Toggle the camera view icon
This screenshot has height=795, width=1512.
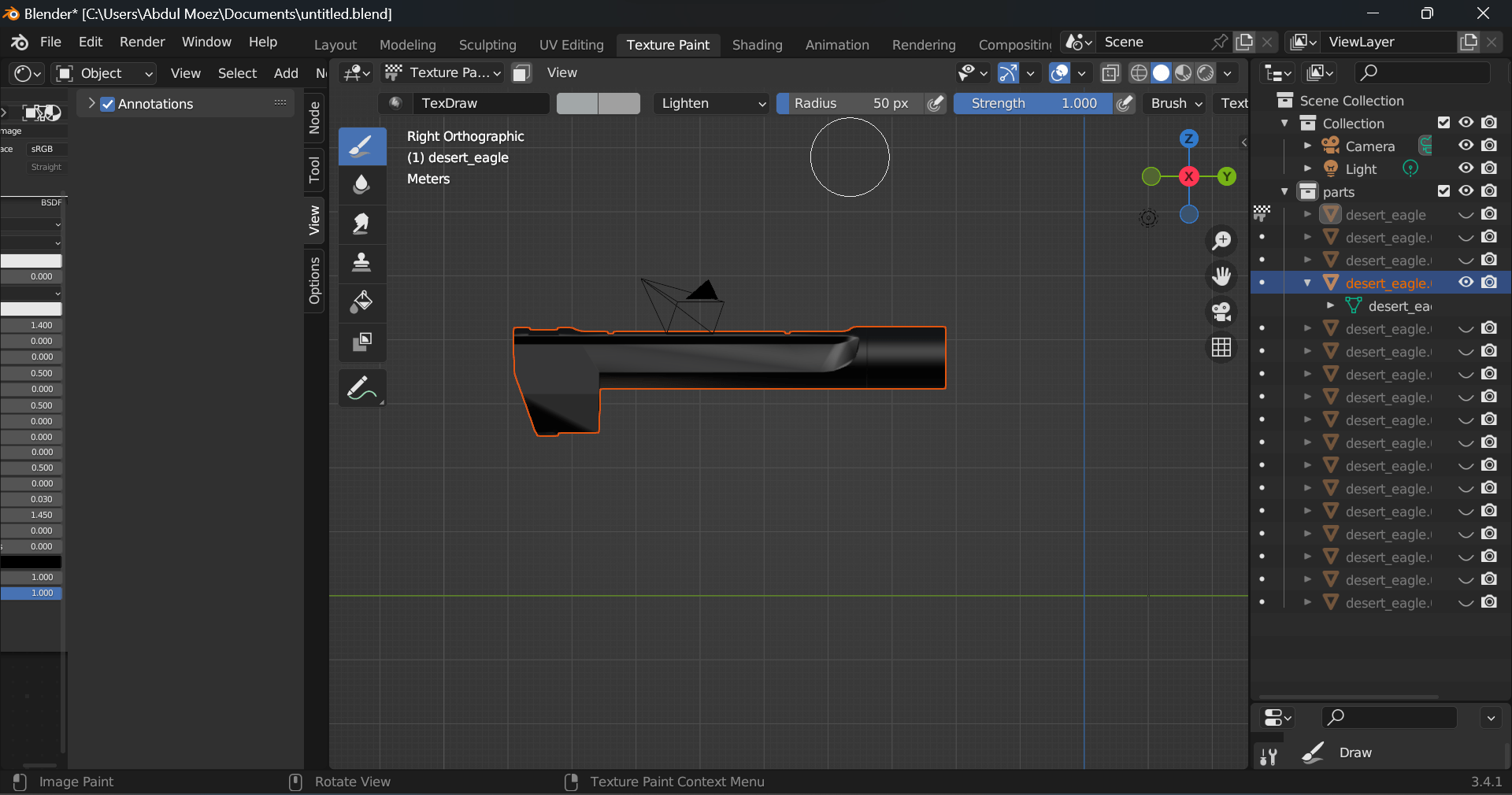tap(1221, 312)
